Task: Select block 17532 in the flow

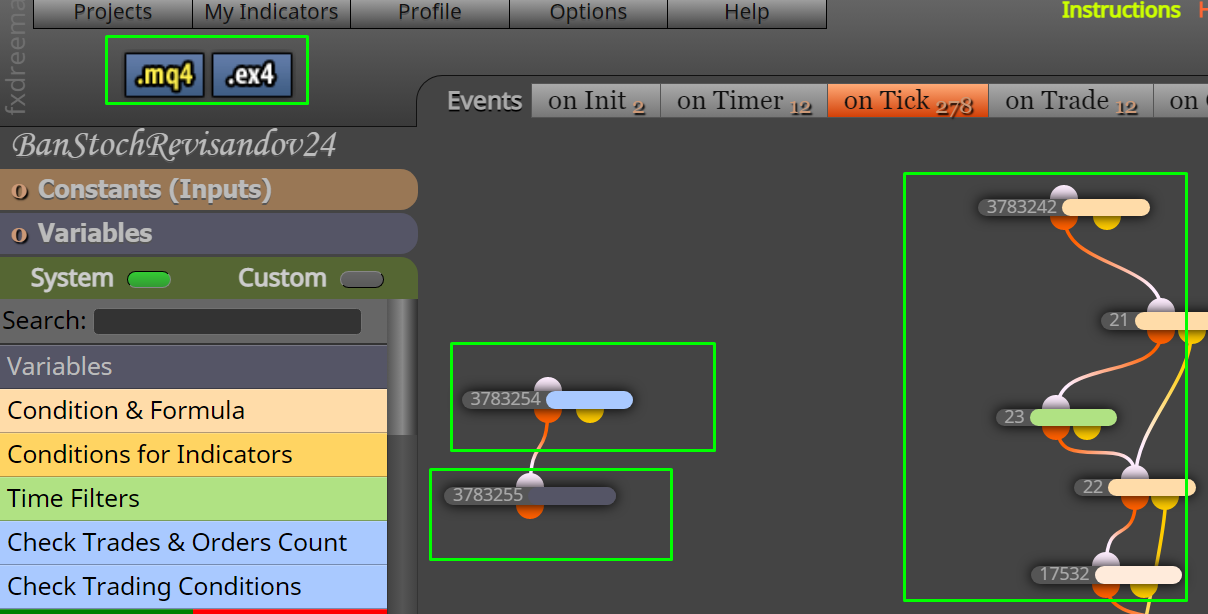Action: [x=1106, y=575]
